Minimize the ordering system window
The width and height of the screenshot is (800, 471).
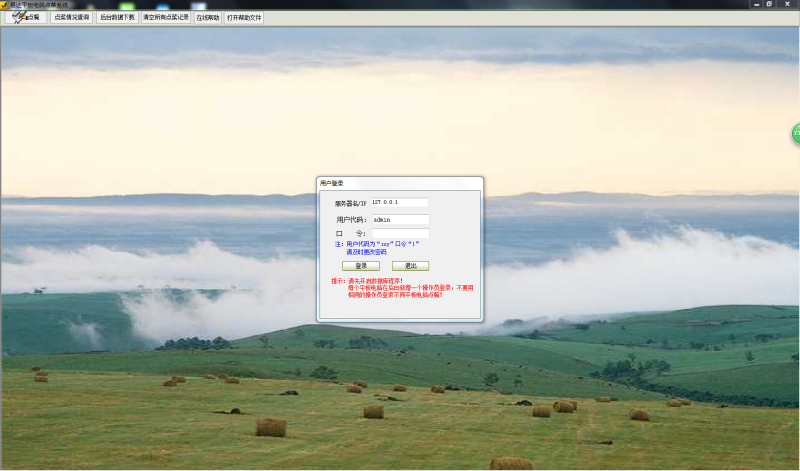point(756,4)
